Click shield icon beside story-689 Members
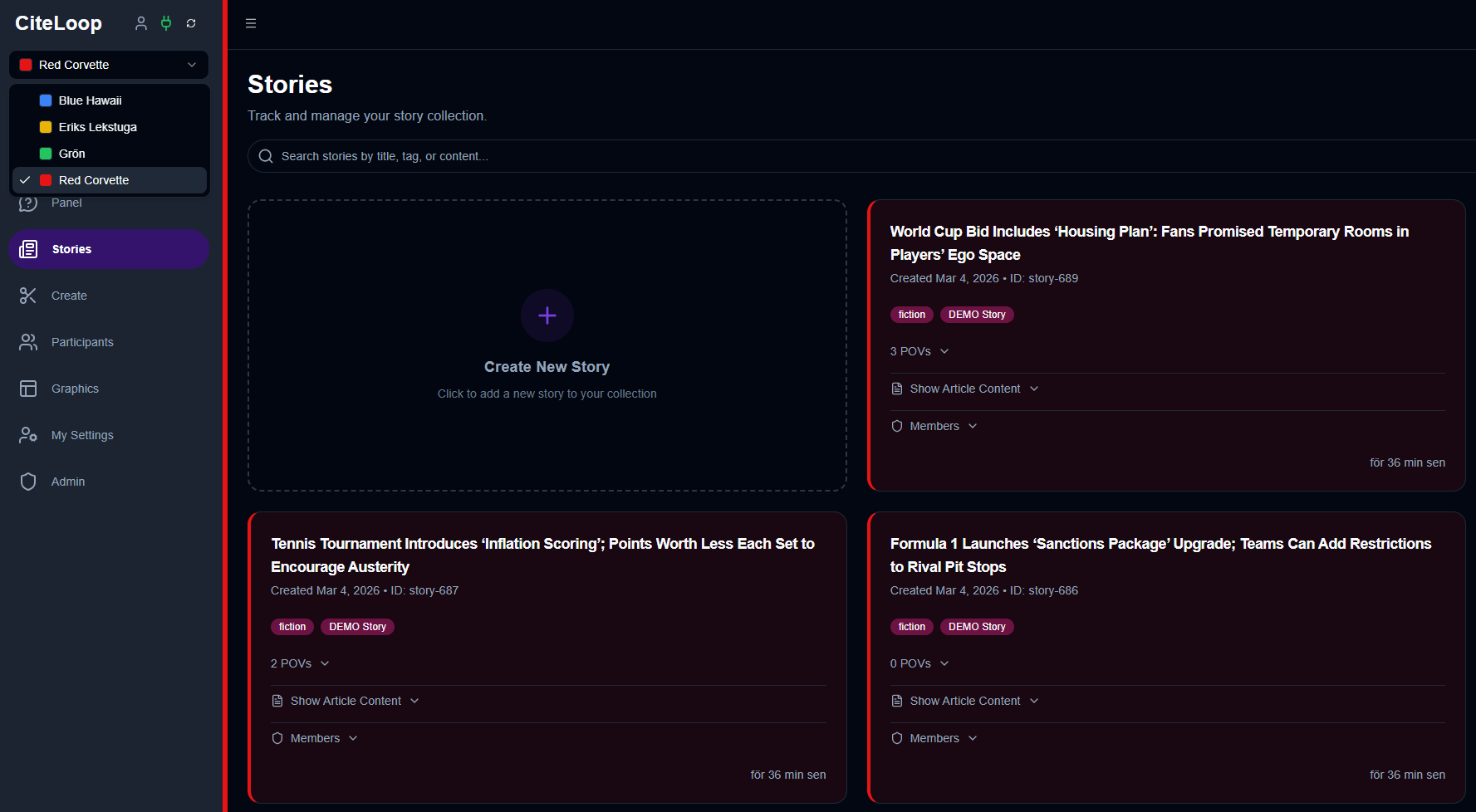The image size is (1476, 812). pyautogui.click(x=897, y=426)
